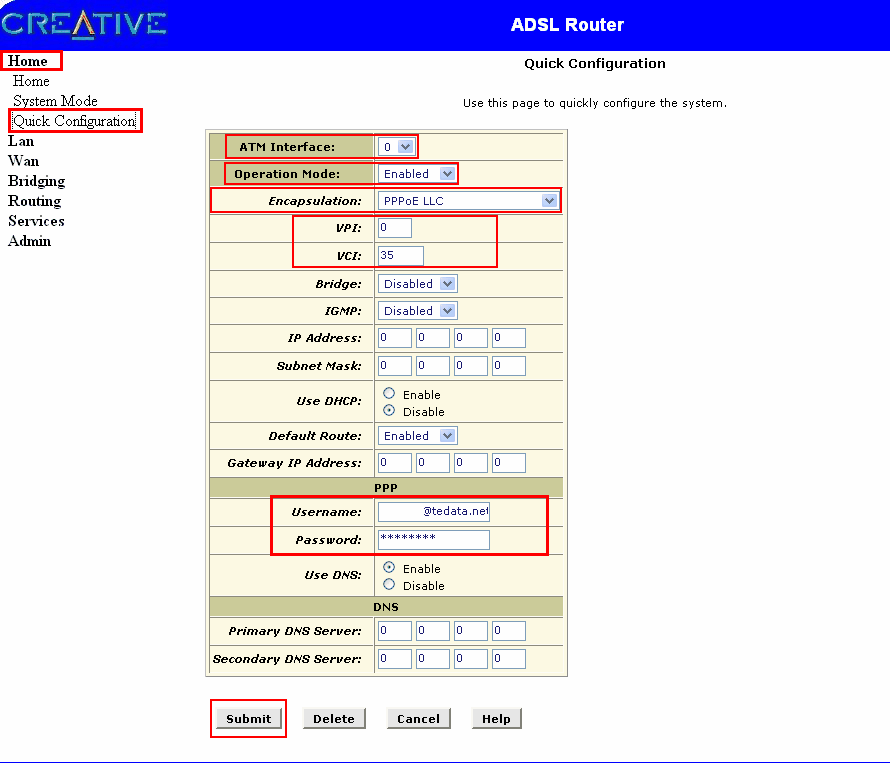The width and height of the screenshot is (890, 763).
Task: Select Enable for Use DNS
Action: click(x=389, y=568)
